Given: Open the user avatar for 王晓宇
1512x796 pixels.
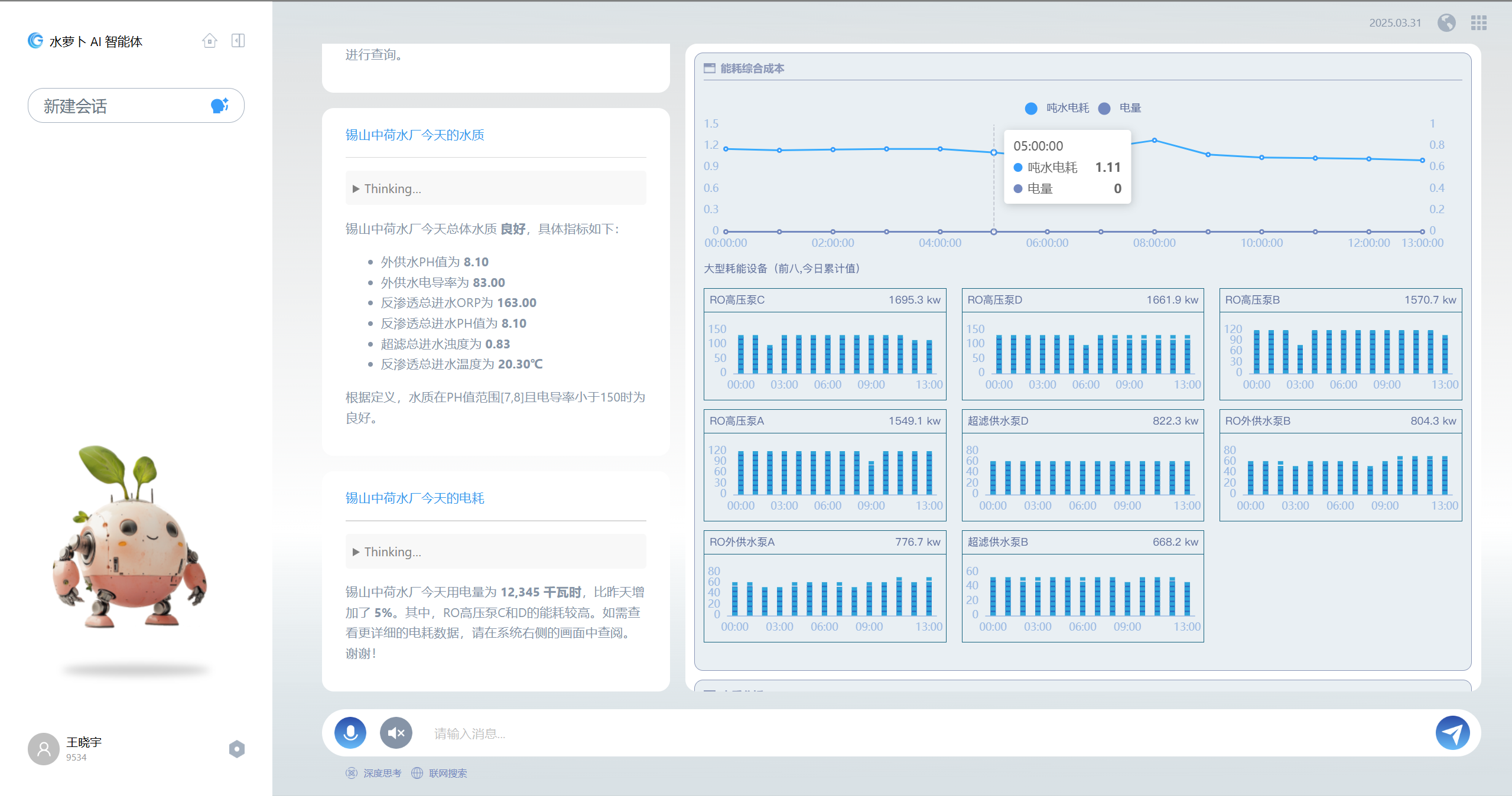Looking at the screenshot, I should [x=44, y=749].
